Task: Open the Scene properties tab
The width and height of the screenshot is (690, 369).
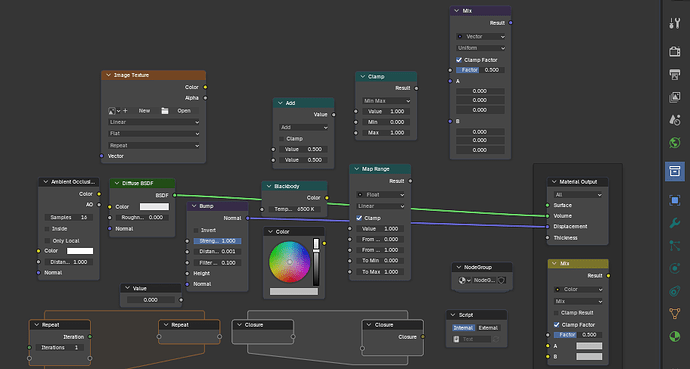Action: tap(675, 120)
